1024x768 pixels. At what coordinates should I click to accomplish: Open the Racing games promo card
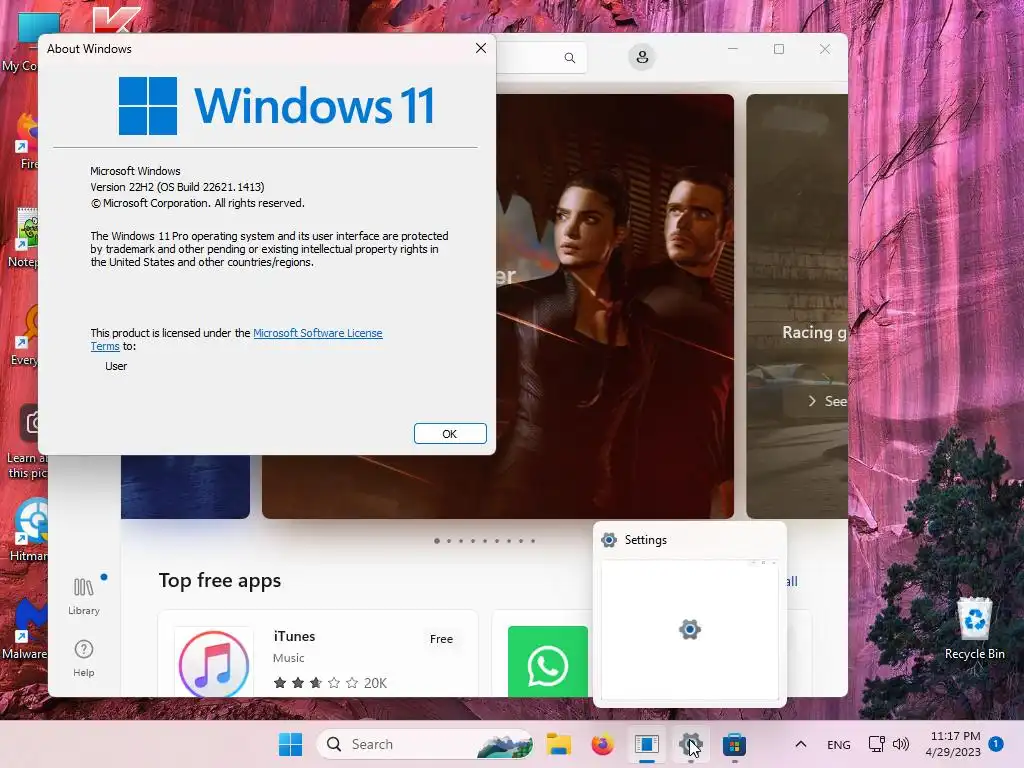pos(797,307)
